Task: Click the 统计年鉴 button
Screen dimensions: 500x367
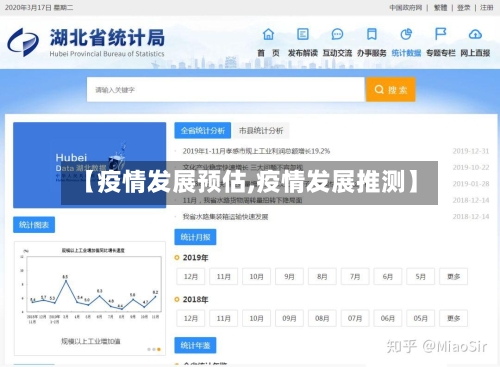Action: pos(195,345)
